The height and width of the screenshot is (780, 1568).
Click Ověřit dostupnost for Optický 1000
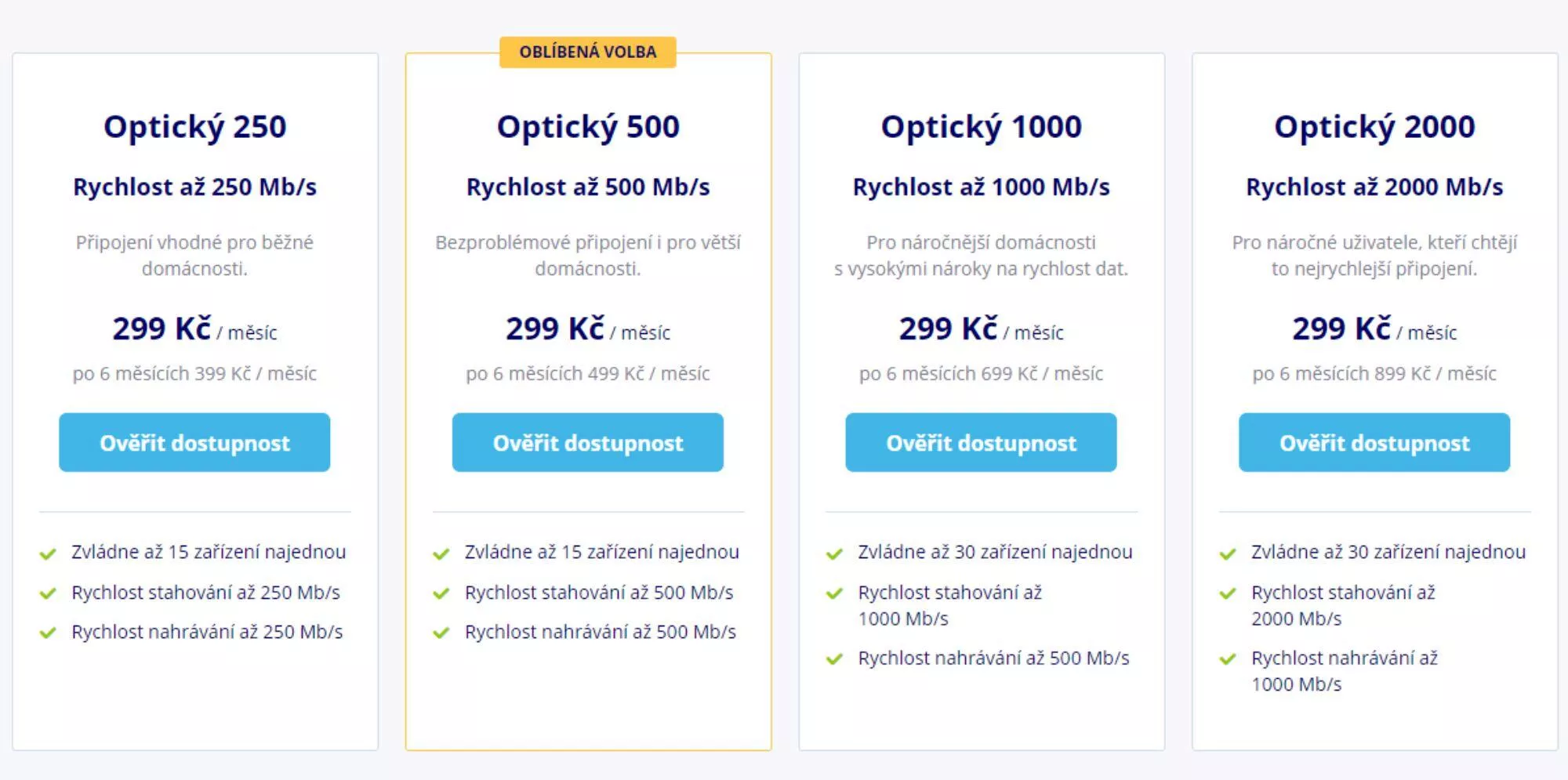(981, 442)
